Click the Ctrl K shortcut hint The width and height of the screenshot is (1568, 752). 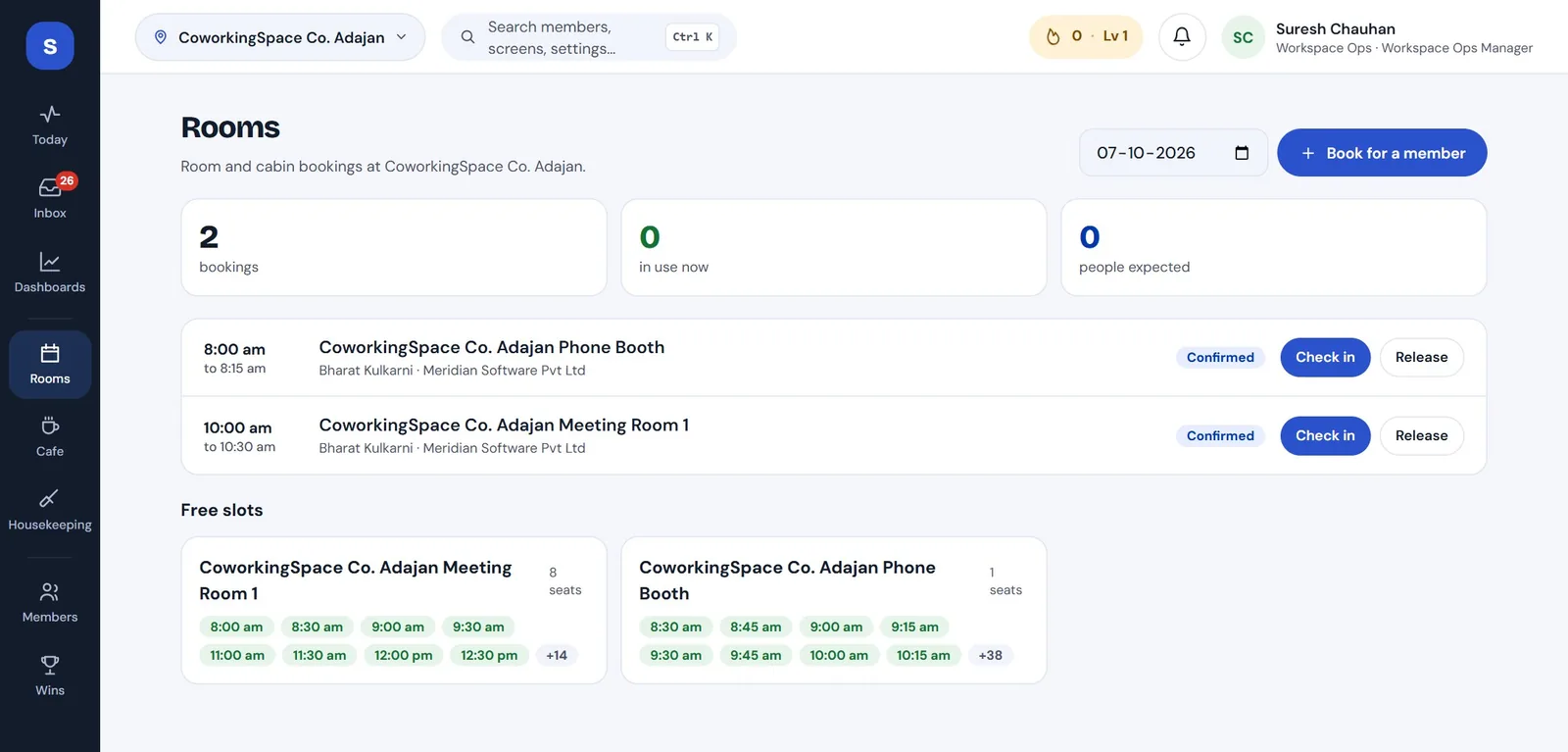click(693, 37)
